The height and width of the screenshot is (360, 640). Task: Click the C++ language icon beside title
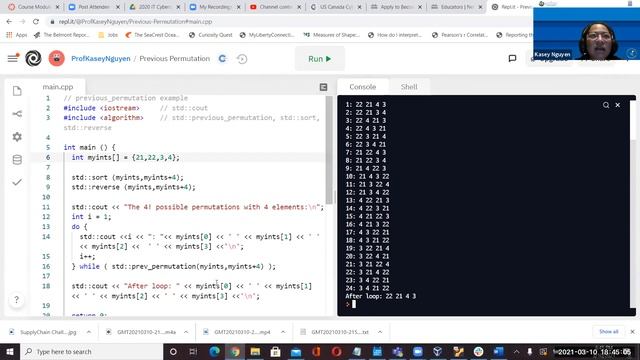[222, 59]
